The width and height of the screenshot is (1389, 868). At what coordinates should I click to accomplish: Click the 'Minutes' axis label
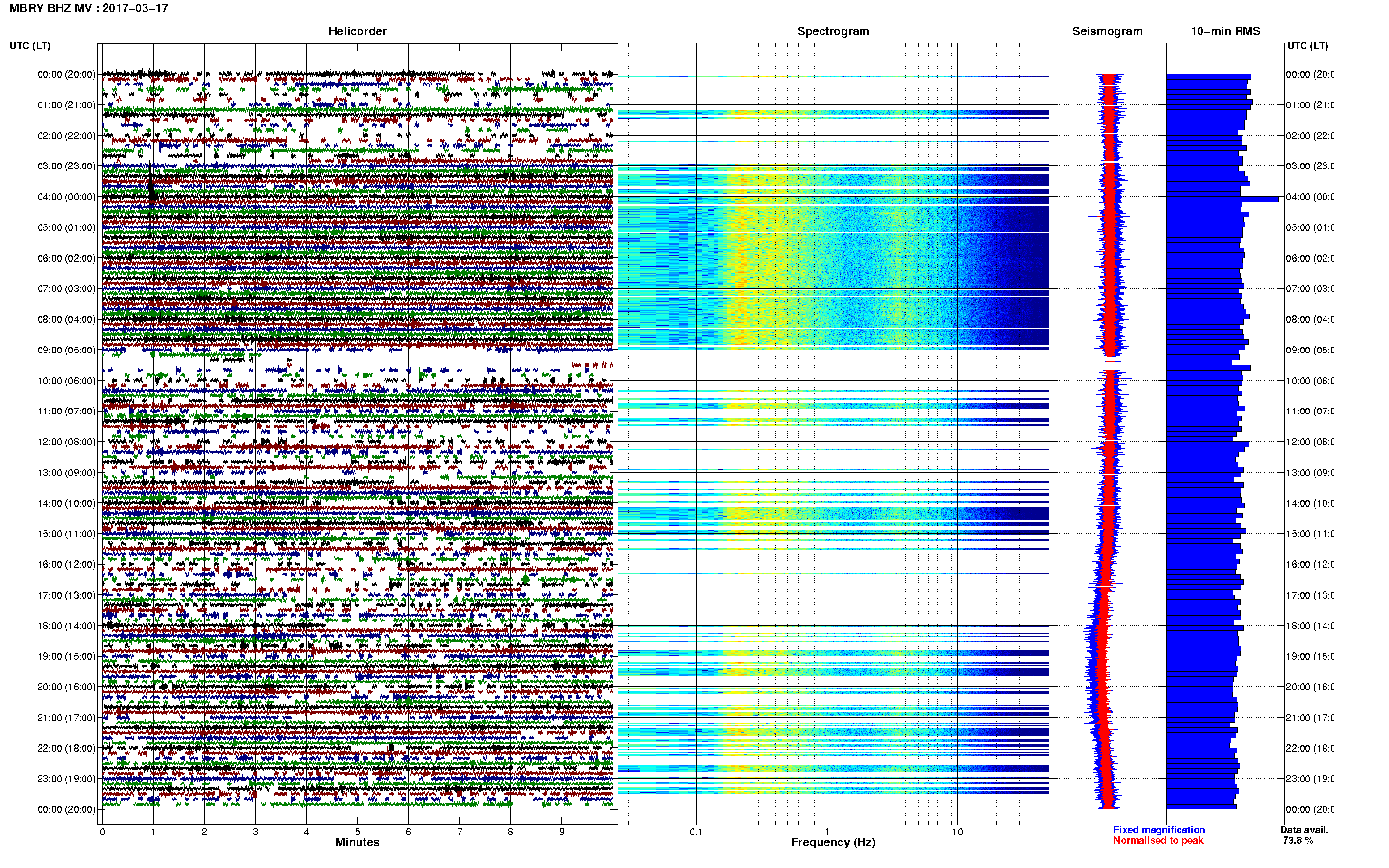coord(357,842)
